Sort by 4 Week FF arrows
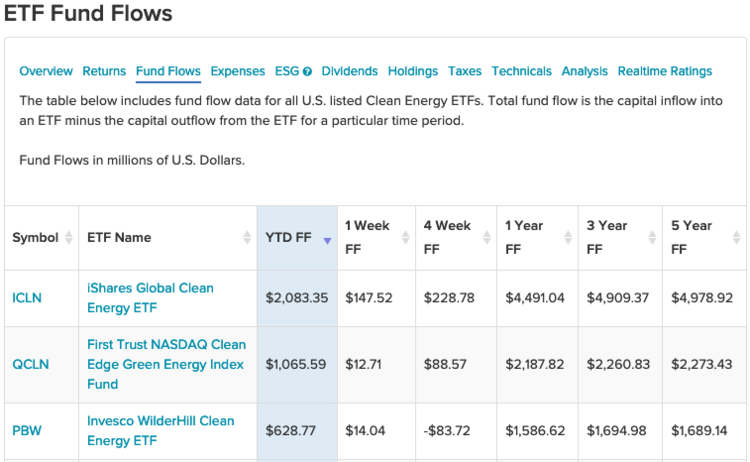 click(x=486, y=238)
